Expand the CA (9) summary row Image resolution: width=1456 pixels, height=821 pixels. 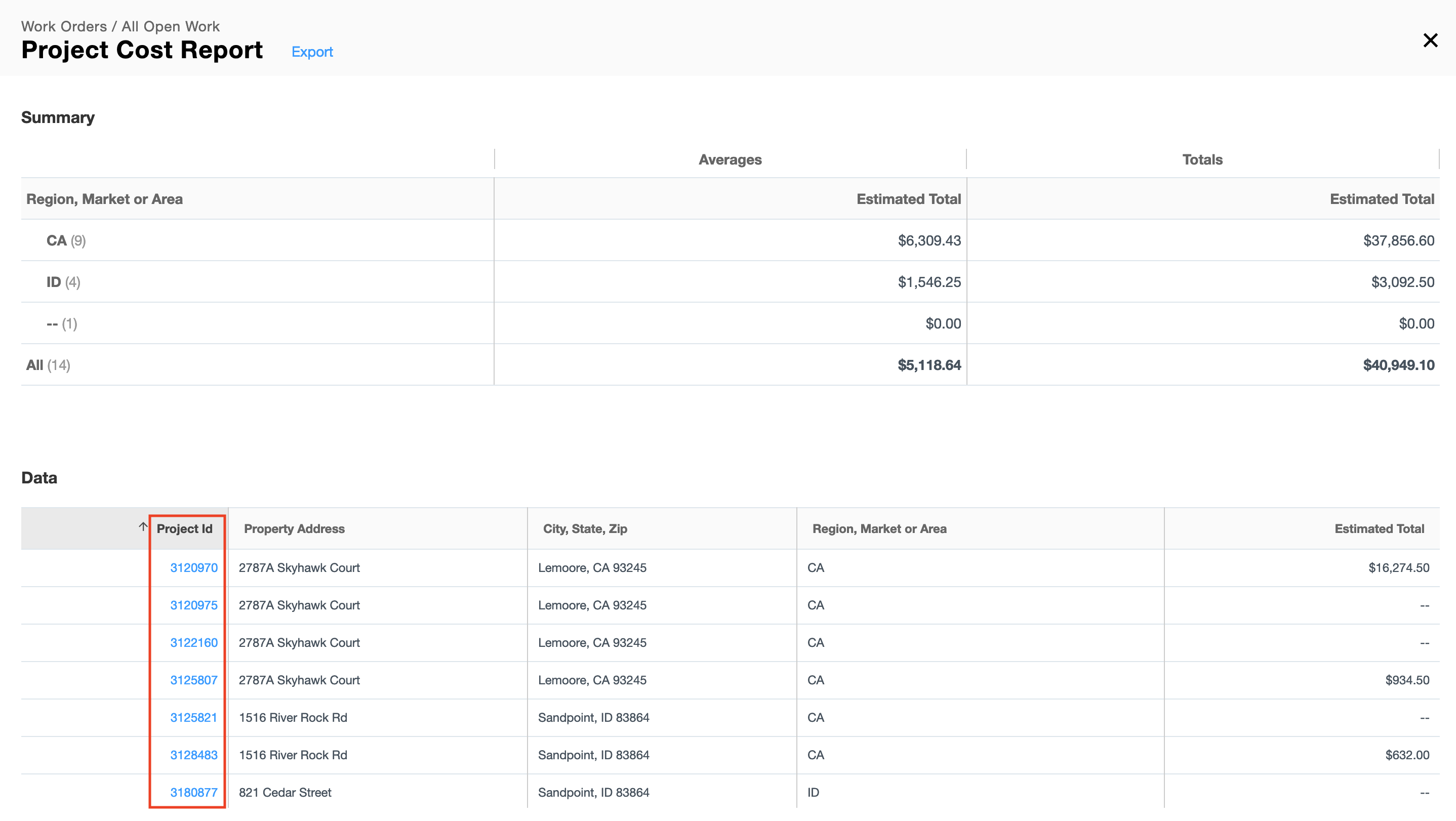66,241
